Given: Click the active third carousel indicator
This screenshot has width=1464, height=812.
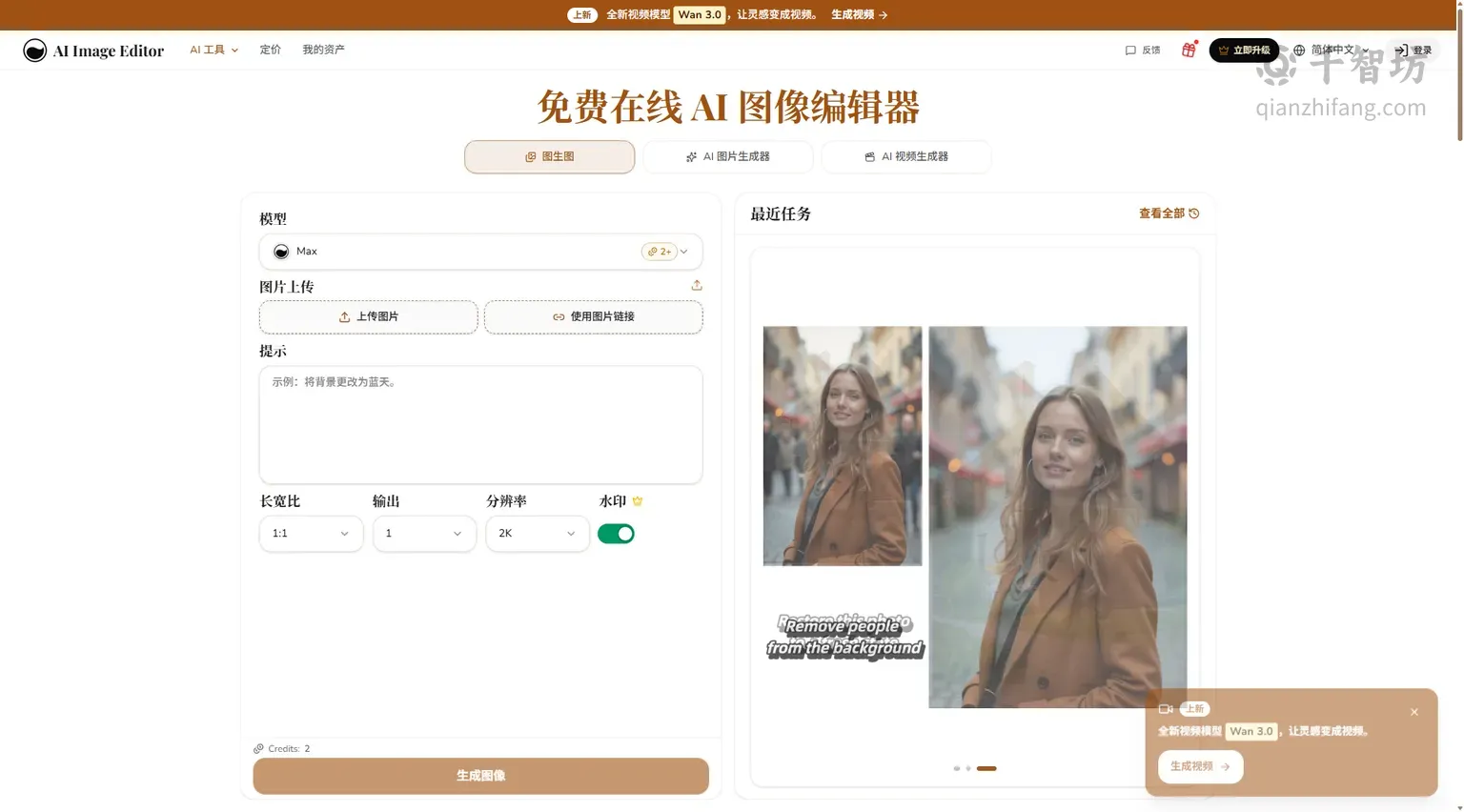Looking at the screenshot, I should [x=986, y=768].
